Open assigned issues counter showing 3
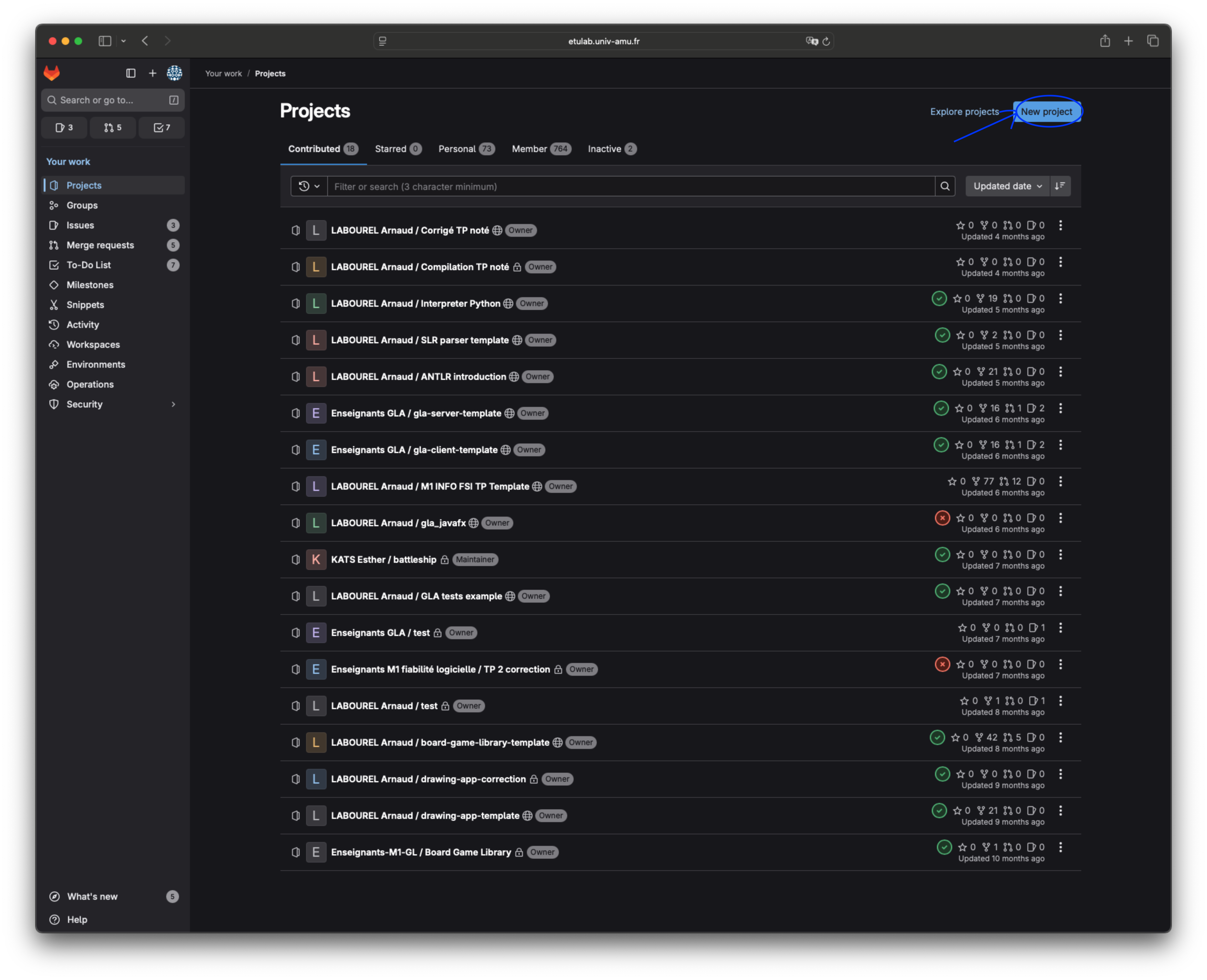Image resolution: width=1207 pixels, height=980 pixels. tap(64, 128)
